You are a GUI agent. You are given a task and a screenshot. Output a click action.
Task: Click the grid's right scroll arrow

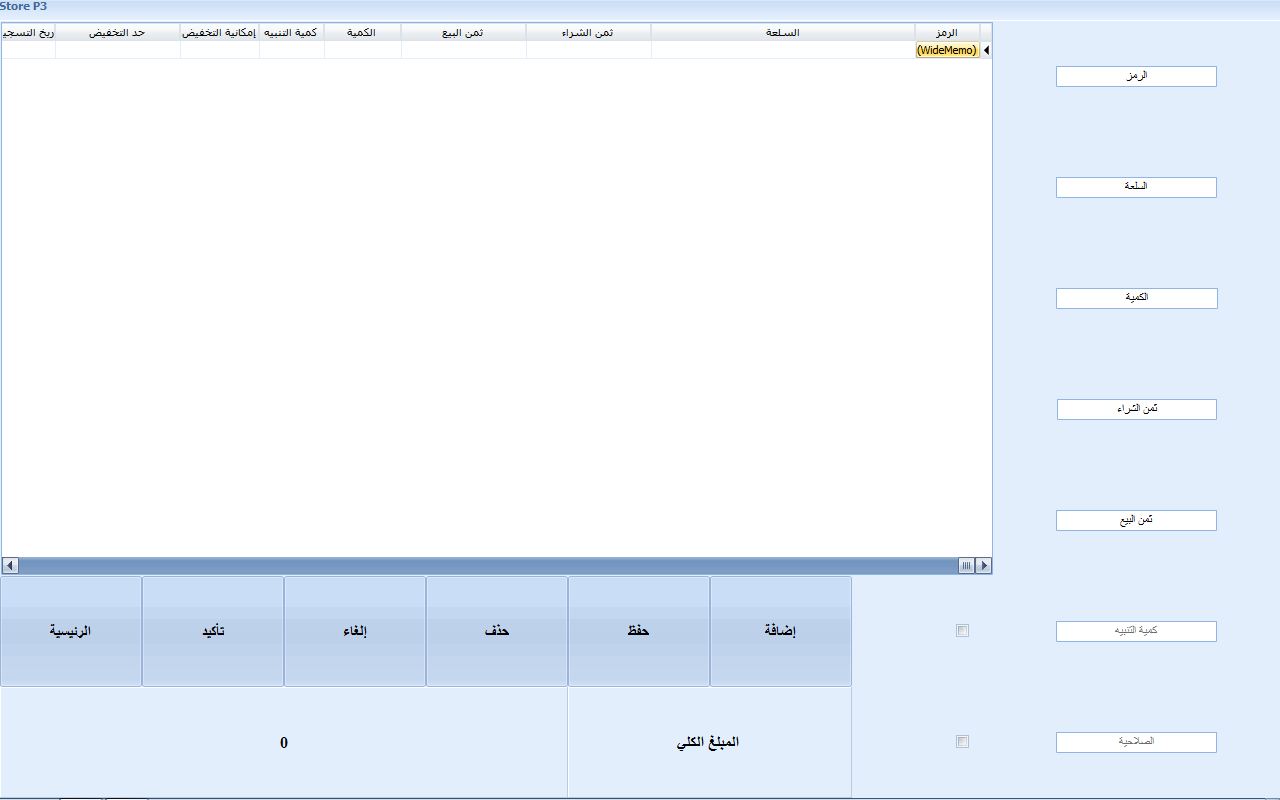984,566
